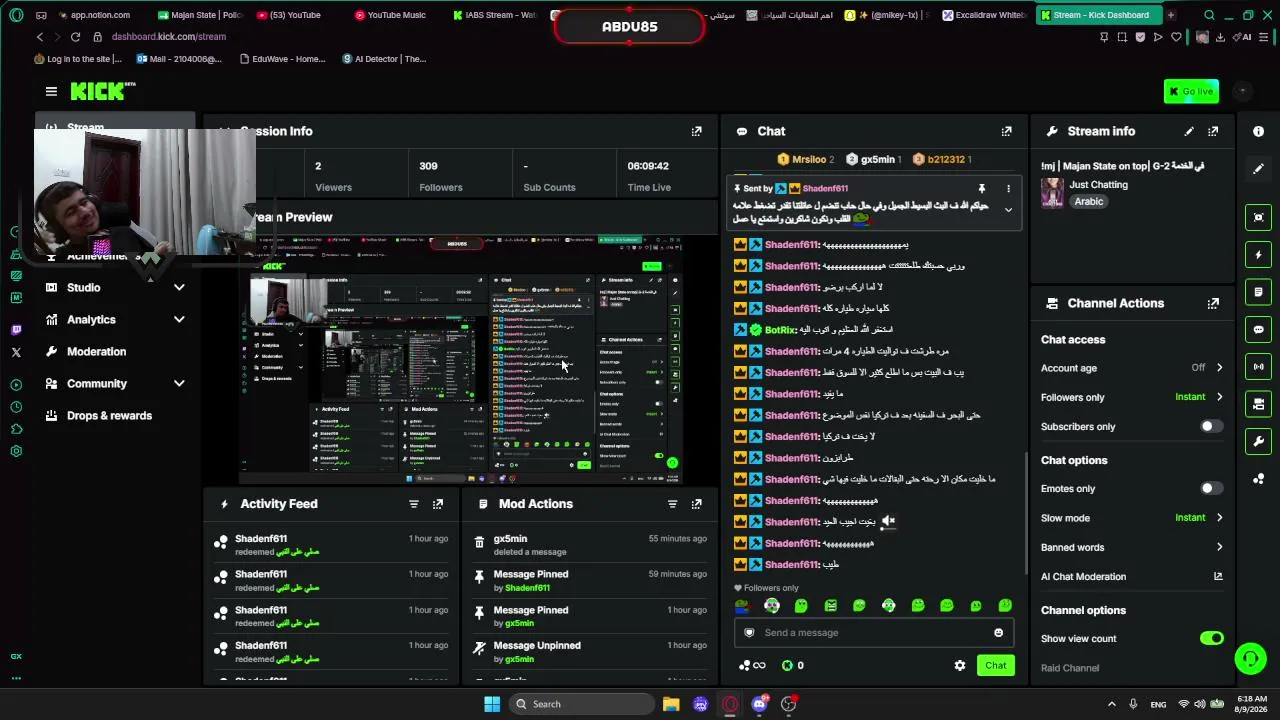Open pinned message options menu
This screenshot has height=720, width=1280.
pos(1008,188)
